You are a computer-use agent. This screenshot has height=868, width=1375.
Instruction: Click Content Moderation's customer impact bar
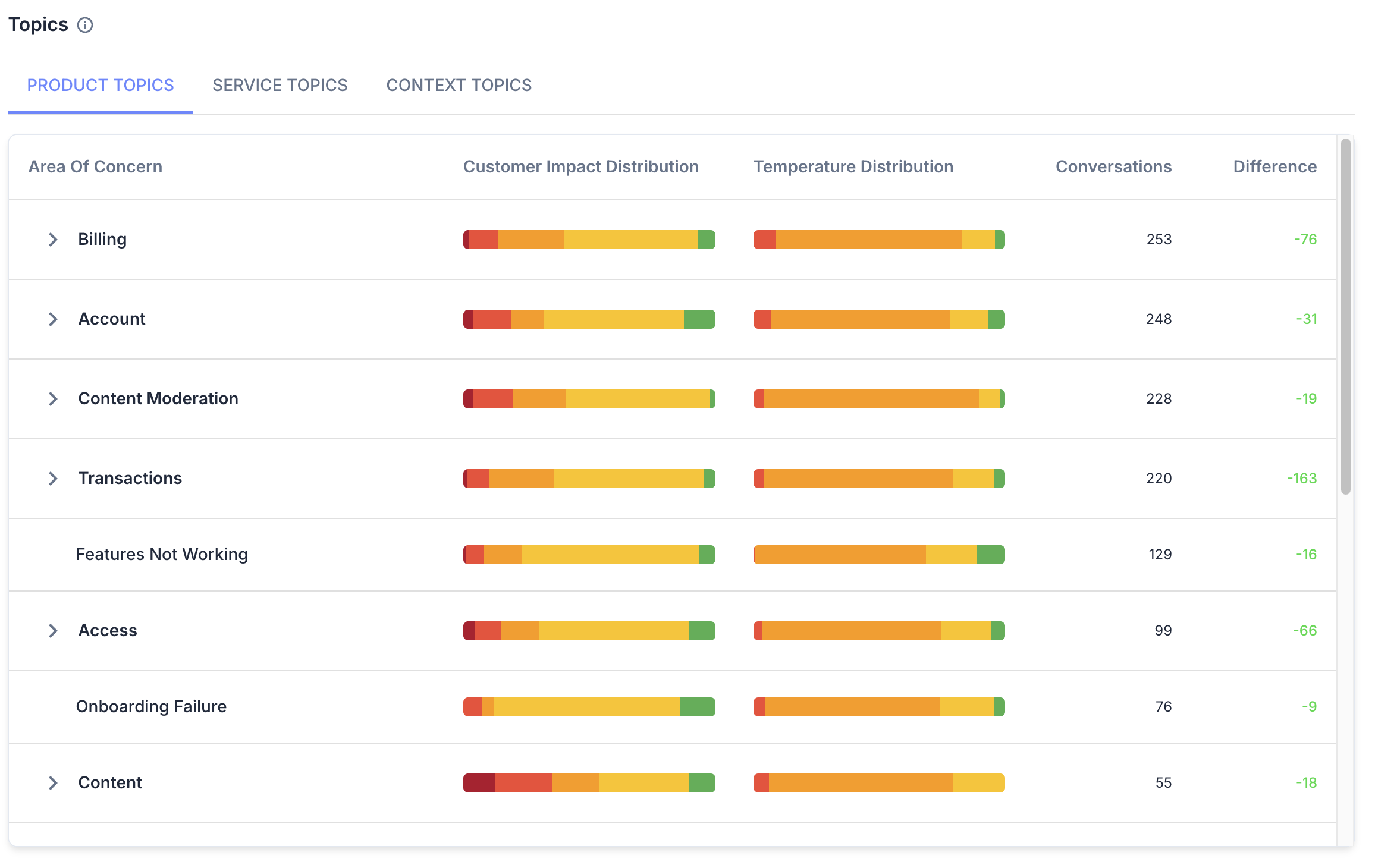tap(589, 399)
